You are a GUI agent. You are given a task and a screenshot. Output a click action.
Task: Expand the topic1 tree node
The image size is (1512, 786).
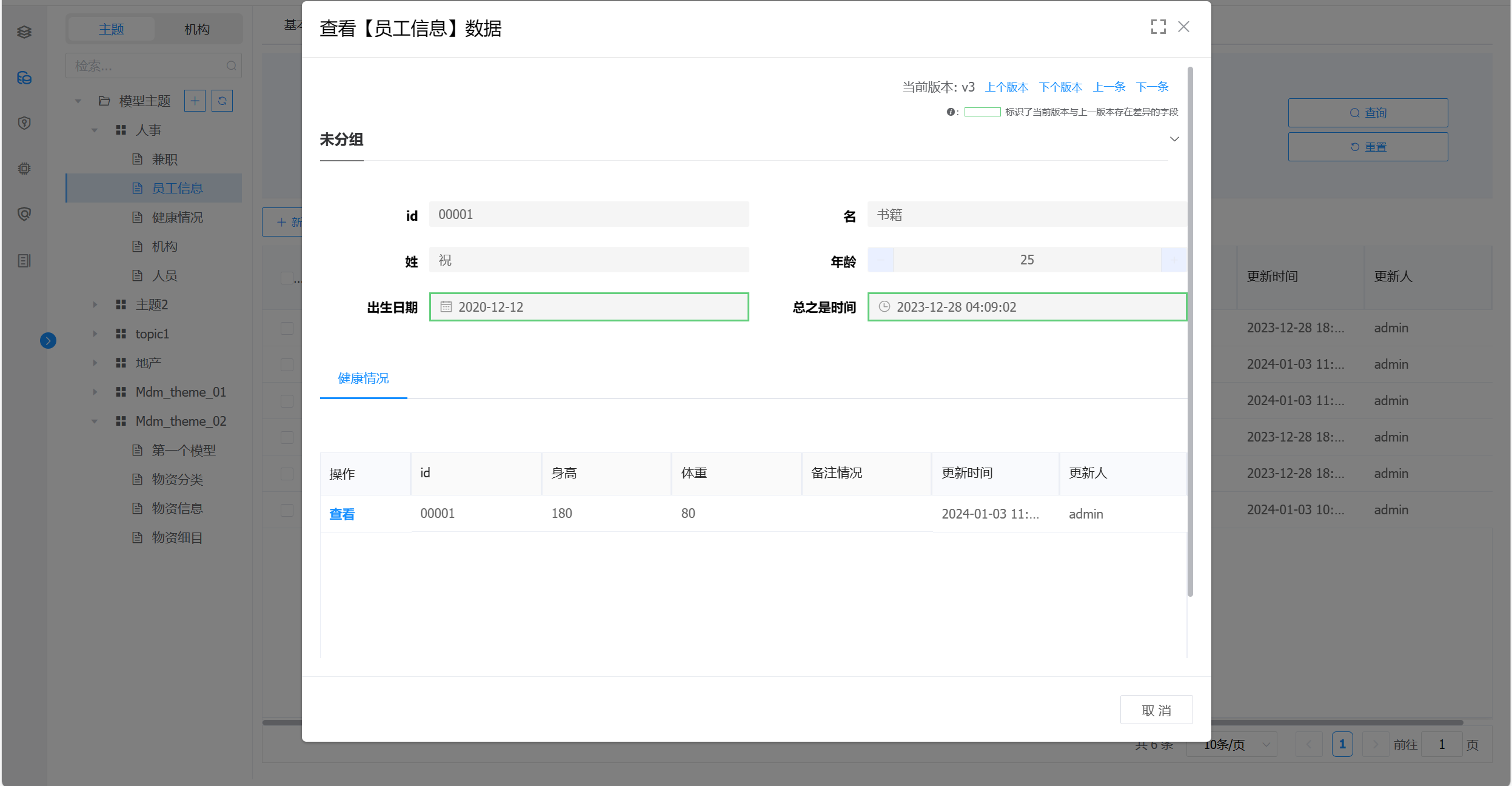coord(95,334)
